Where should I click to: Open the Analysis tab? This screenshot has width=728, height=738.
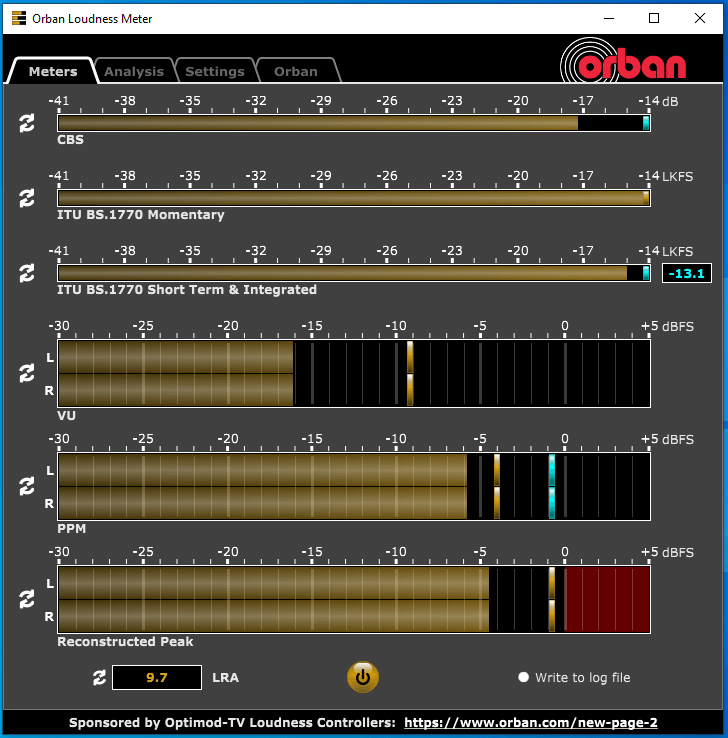pyautogui.click(x=134, y=72)
